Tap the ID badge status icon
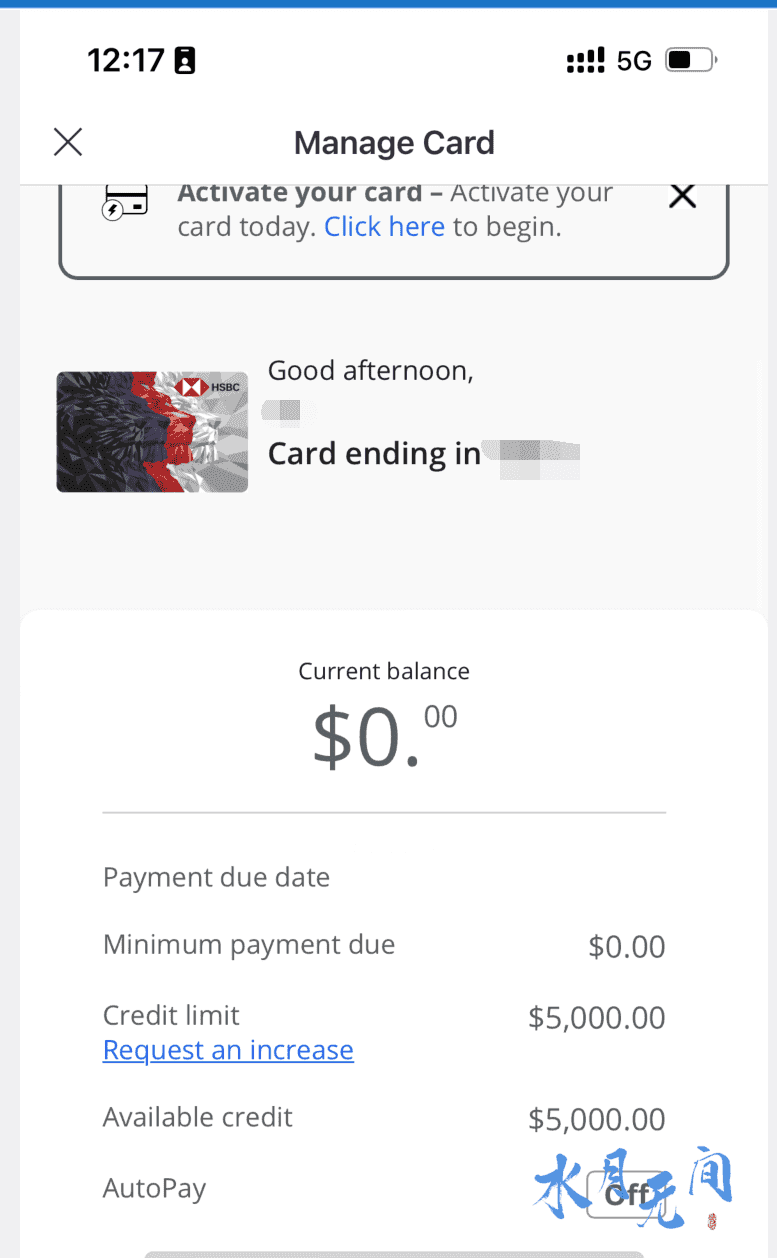 click(184, 61)
